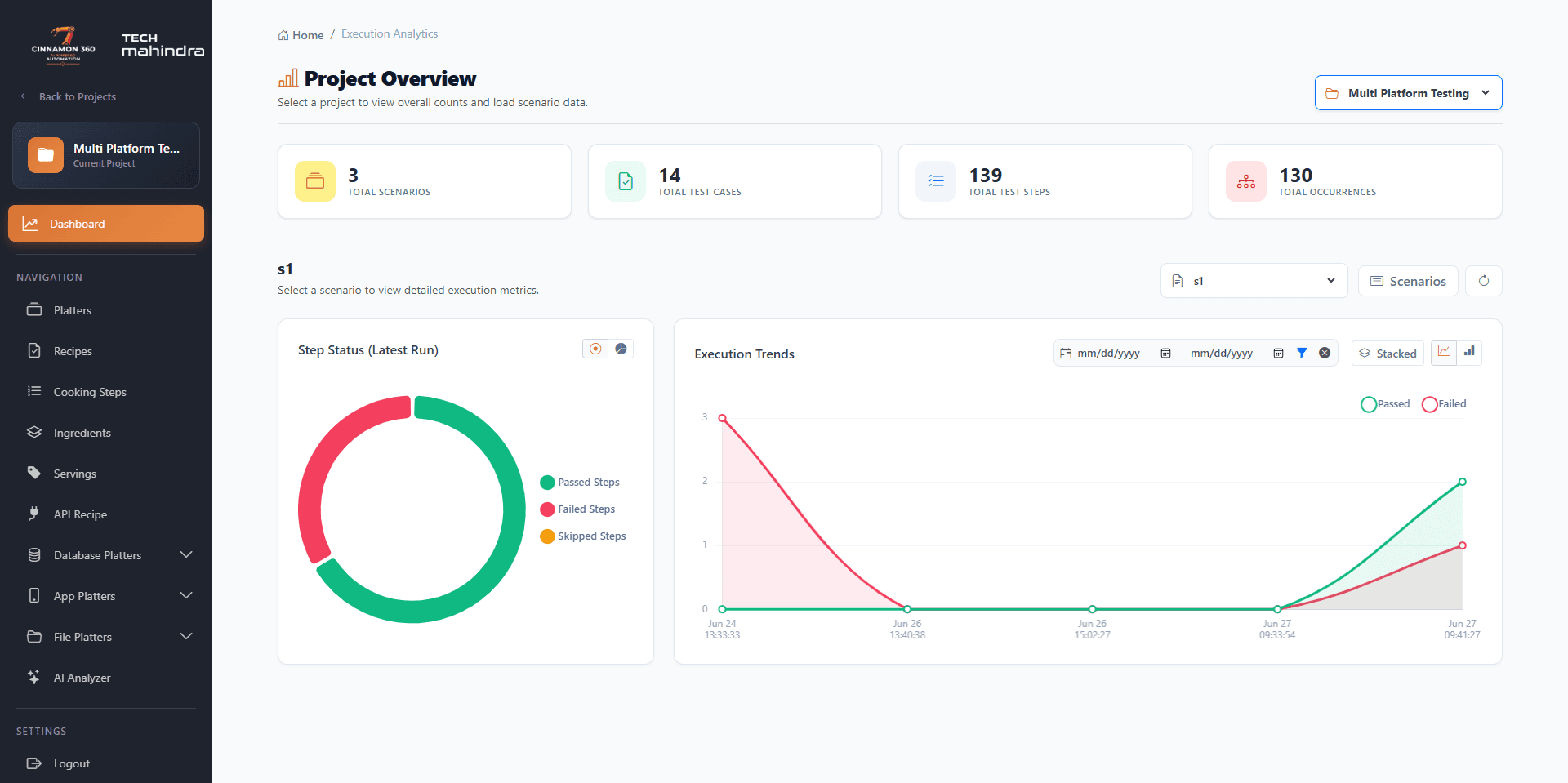
Task: Toggle Failed series in trends legend
Action: click(x=1444, y=404)
